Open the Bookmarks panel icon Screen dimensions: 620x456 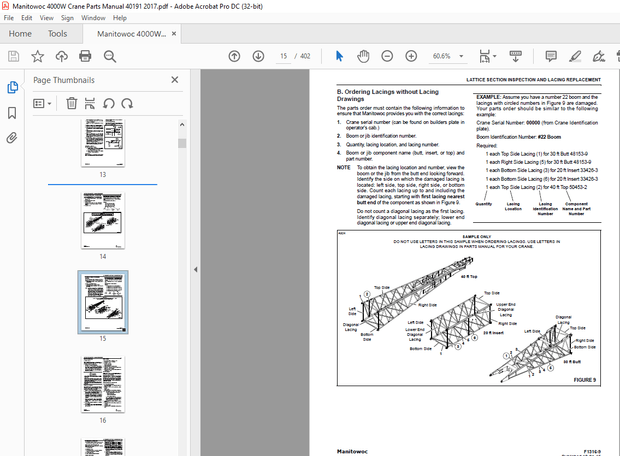click(x=12, y=113)
